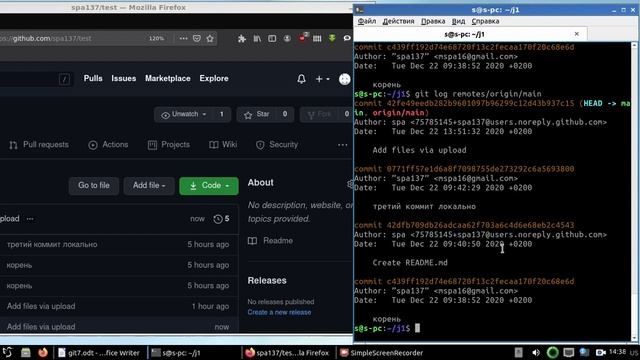Open the Действия menu in terminal

[x=398, y=21]
